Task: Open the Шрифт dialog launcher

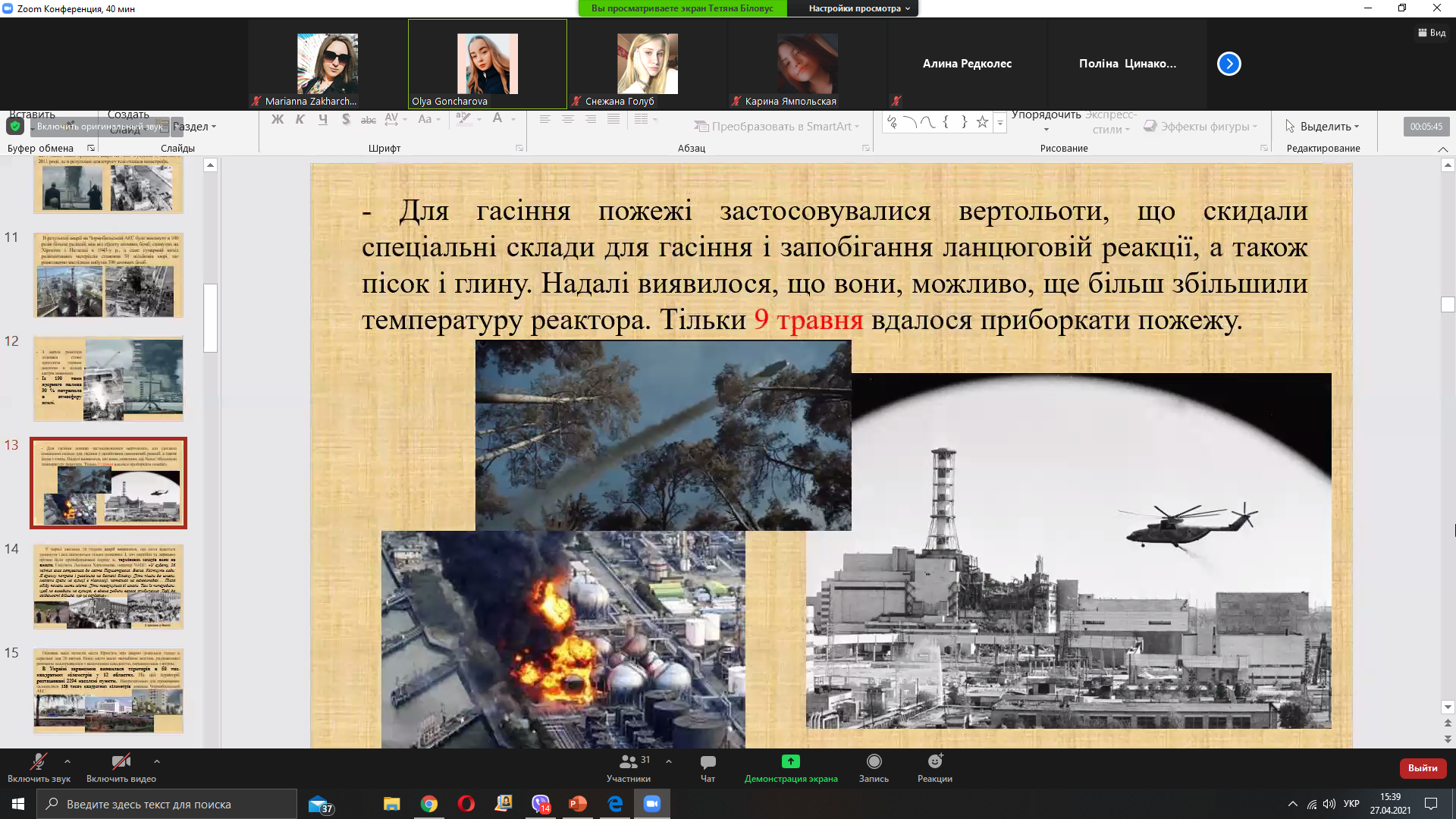Action: click(x=519, y=149)
